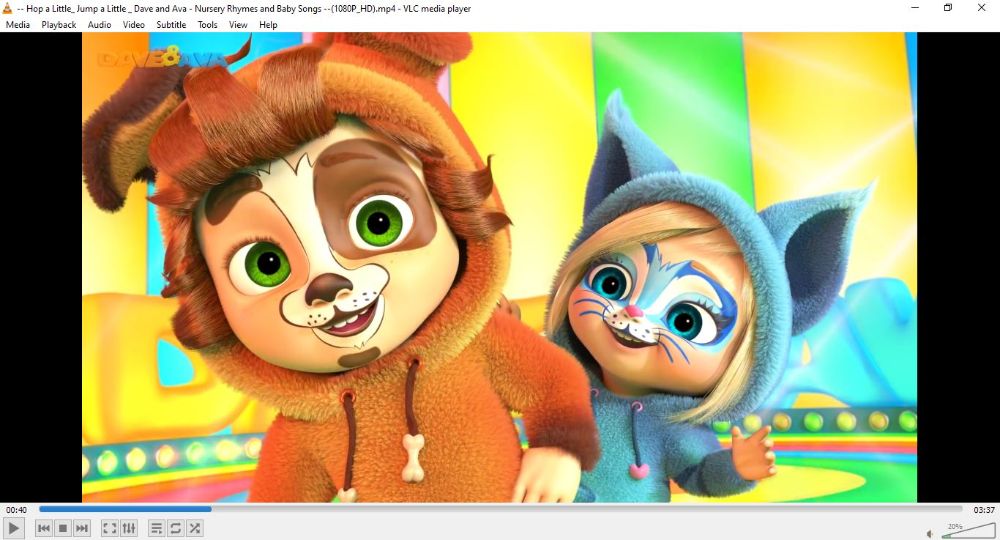Image resolution: width=1000 pixels, height=540 pixels.
Task: Open the playlist view
Action: click(x=156, y=528)
